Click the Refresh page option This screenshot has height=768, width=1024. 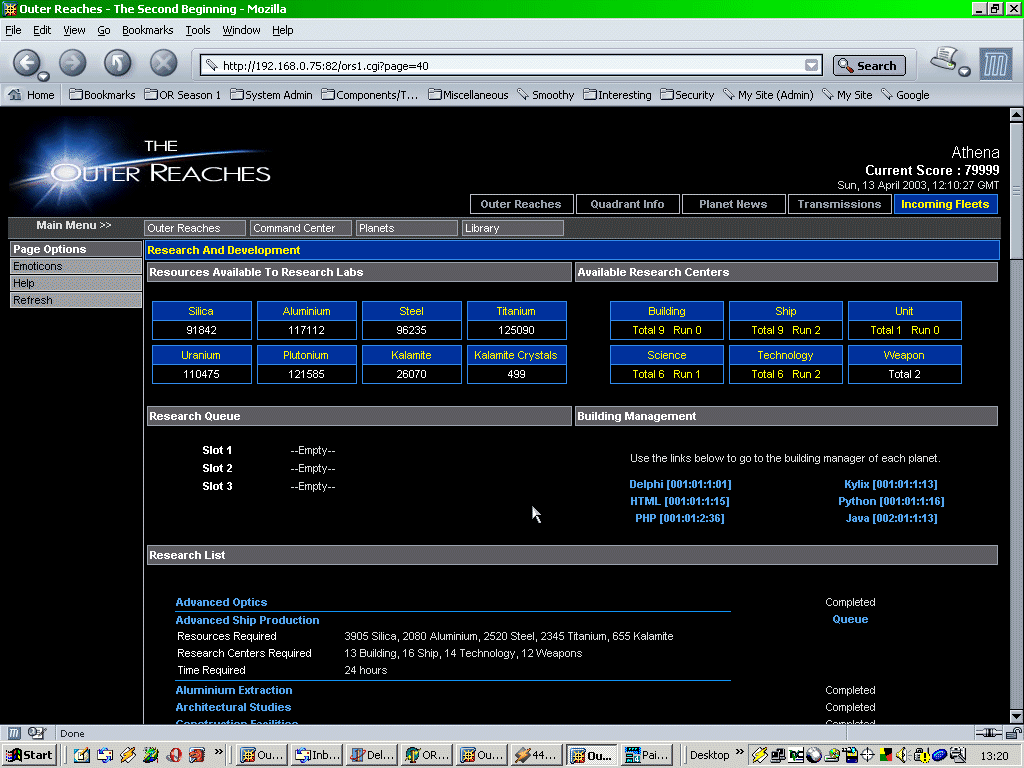coord(33,300)
